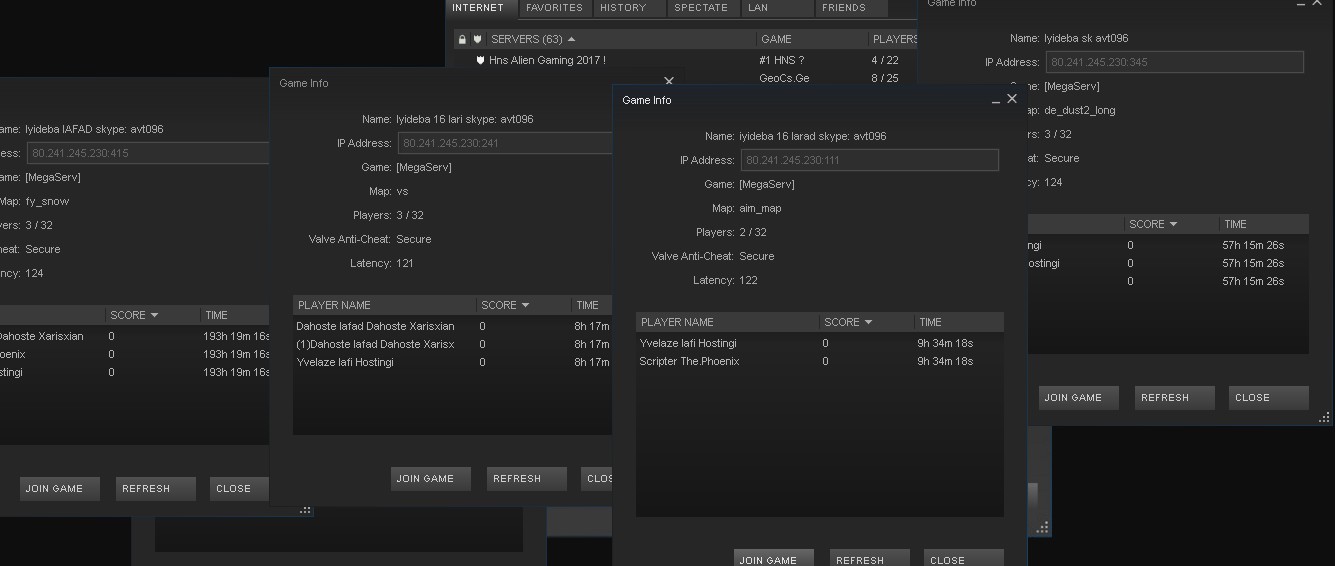Close the aim_map Game Info window with X
This screenshot has width=1335, height=566.
click(x=1012, y=99)
